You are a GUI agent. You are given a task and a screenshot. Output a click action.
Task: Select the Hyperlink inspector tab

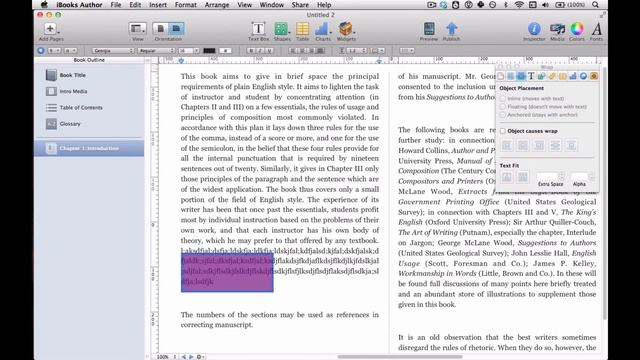pyautogui.click(x=583, y=76)
